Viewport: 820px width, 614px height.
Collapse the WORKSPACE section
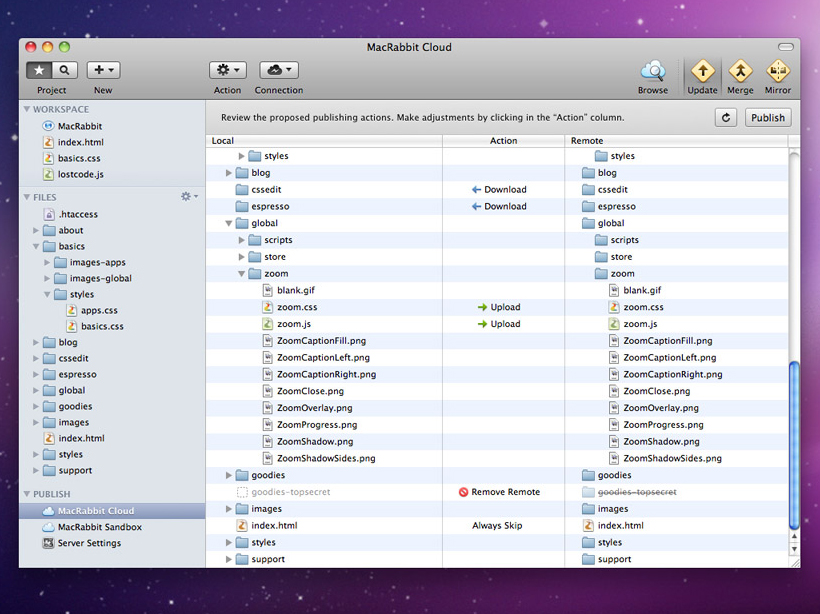pyautogui.click(x=27, y=109)
